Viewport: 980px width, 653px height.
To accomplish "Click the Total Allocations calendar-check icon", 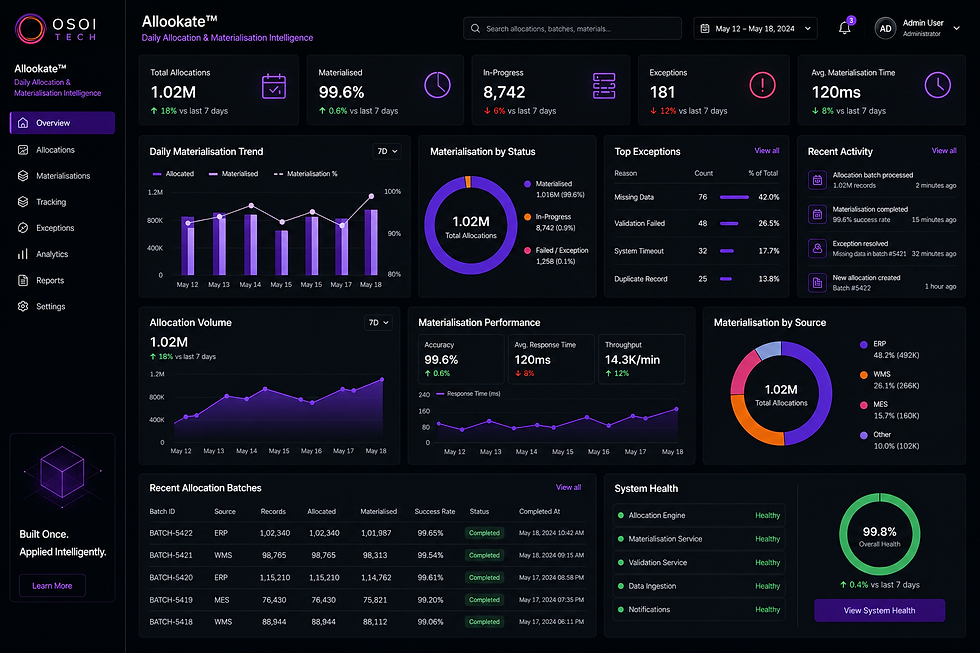I will tap(274, 86).
